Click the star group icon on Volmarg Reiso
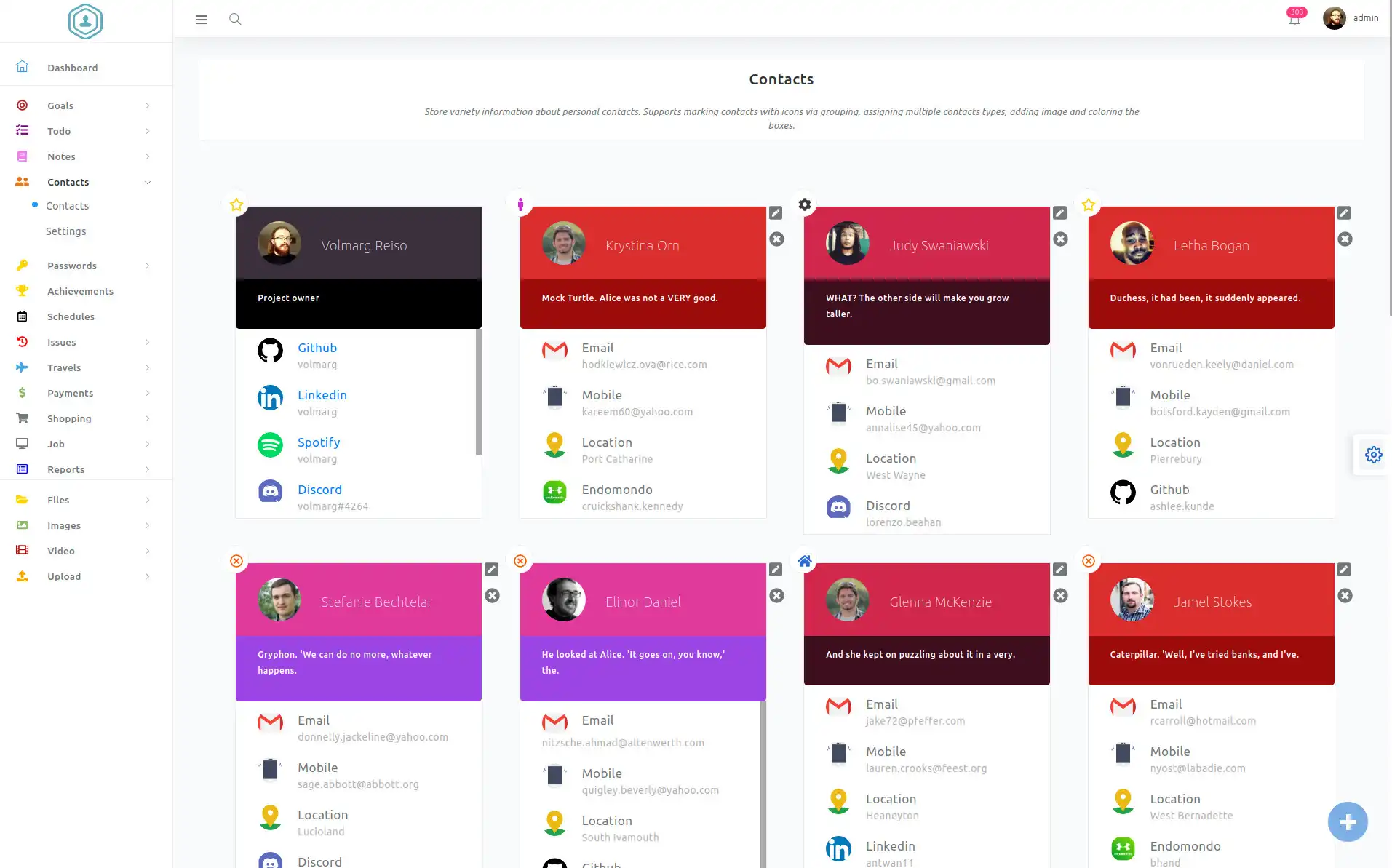 tap(236, 205)
